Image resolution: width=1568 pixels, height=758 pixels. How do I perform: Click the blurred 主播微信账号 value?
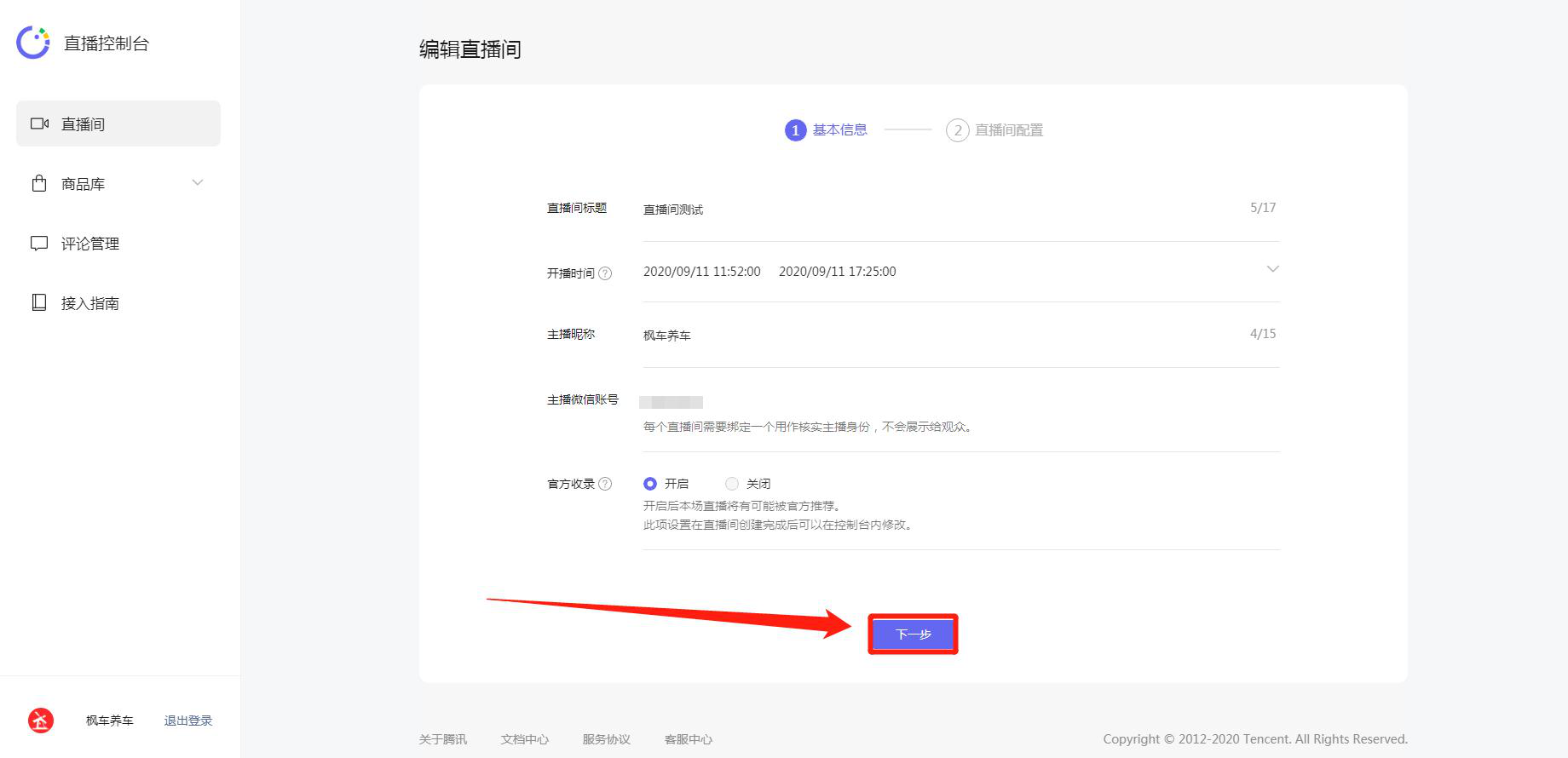672,402
